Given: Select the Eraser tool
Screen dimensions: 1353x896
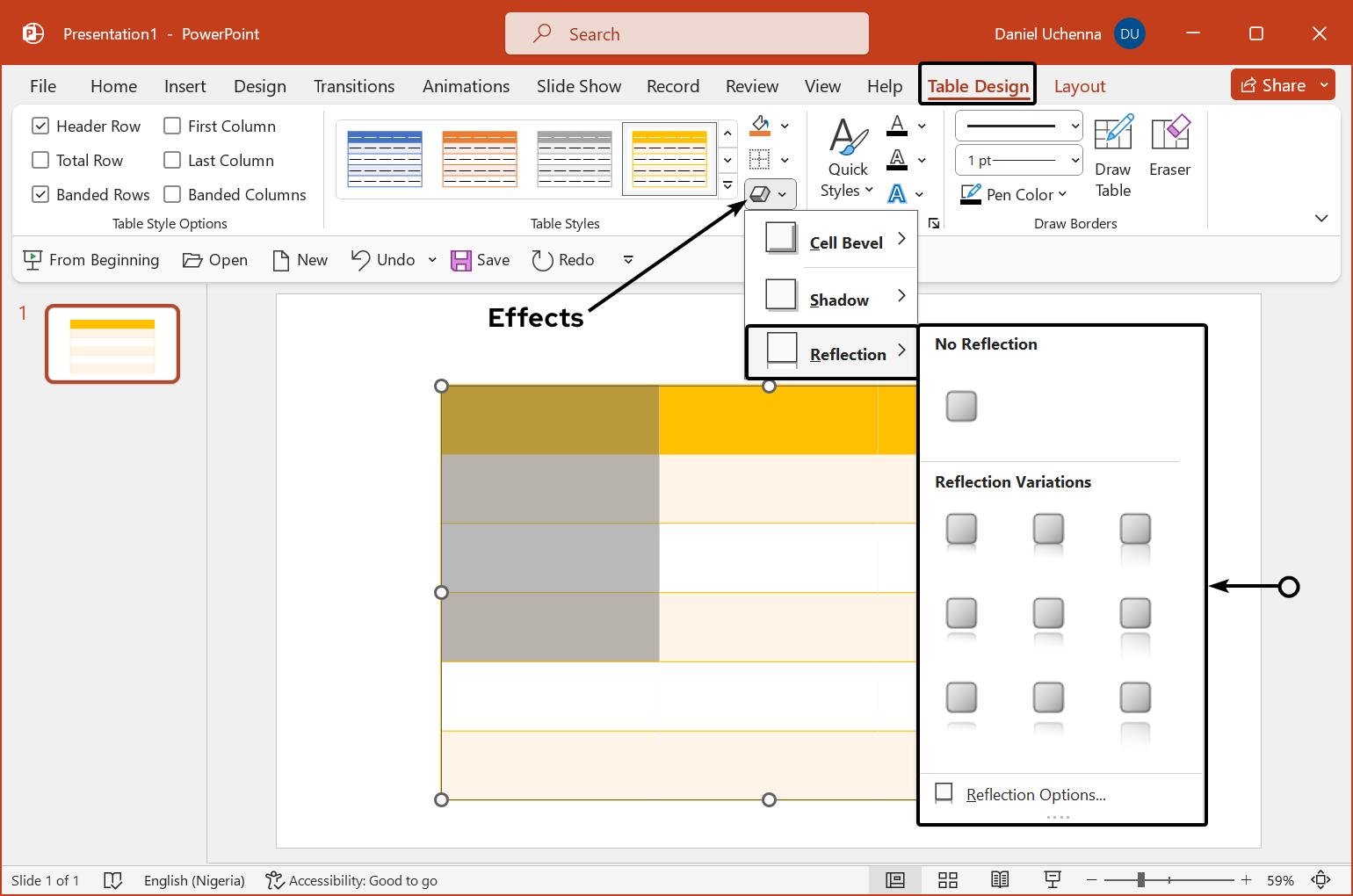Looking at the screenshot, I should click(x=1169, y=146).
